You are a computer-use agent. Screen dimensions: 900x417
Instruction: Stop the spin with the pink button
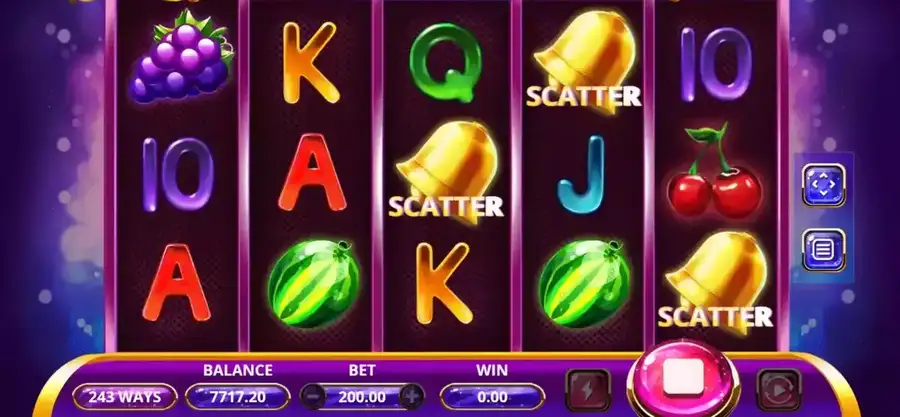(683, 379)
